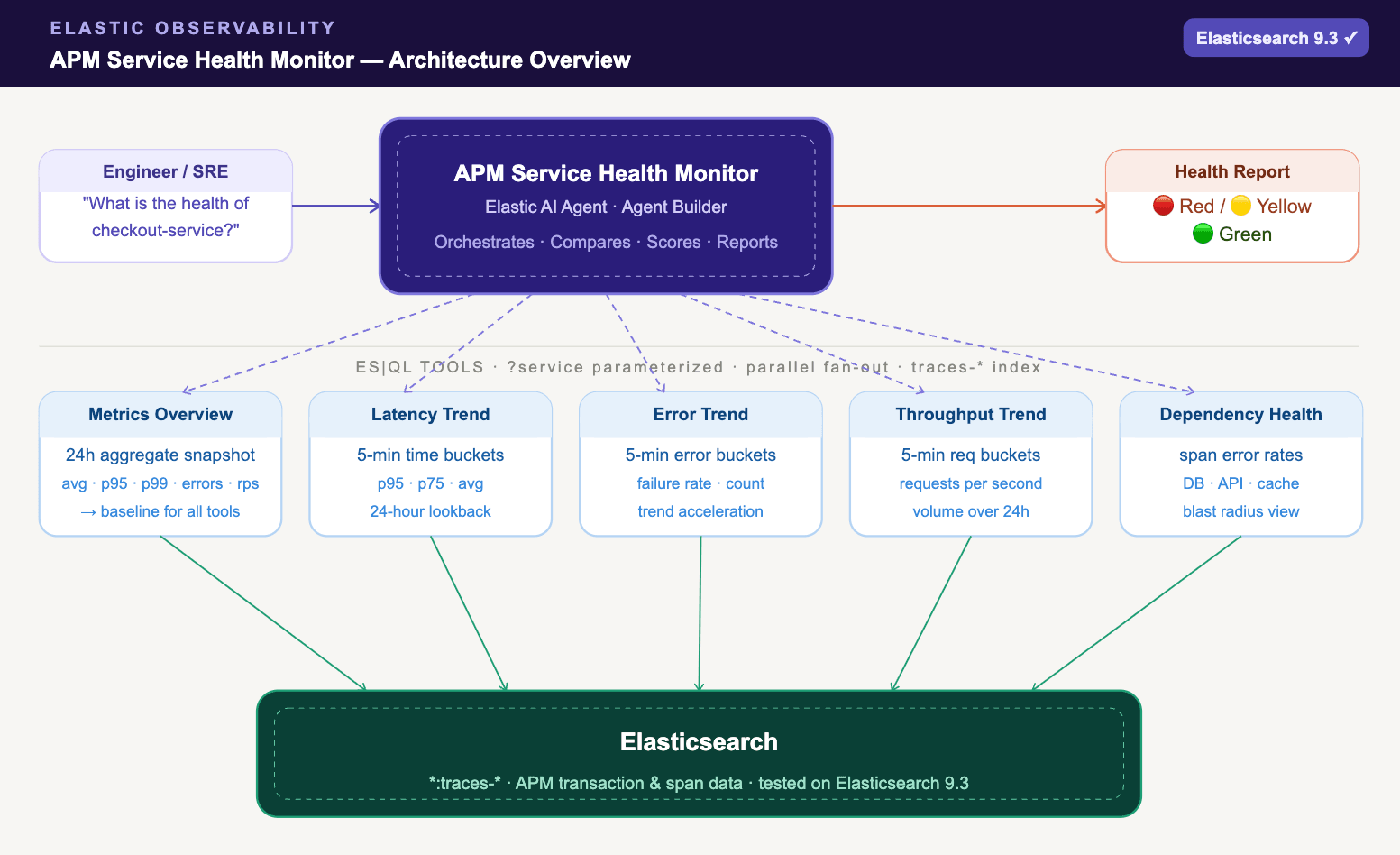Click the Latency Trend card header
The width and height of the screenshot is (1400, 855).
(430, 414)
